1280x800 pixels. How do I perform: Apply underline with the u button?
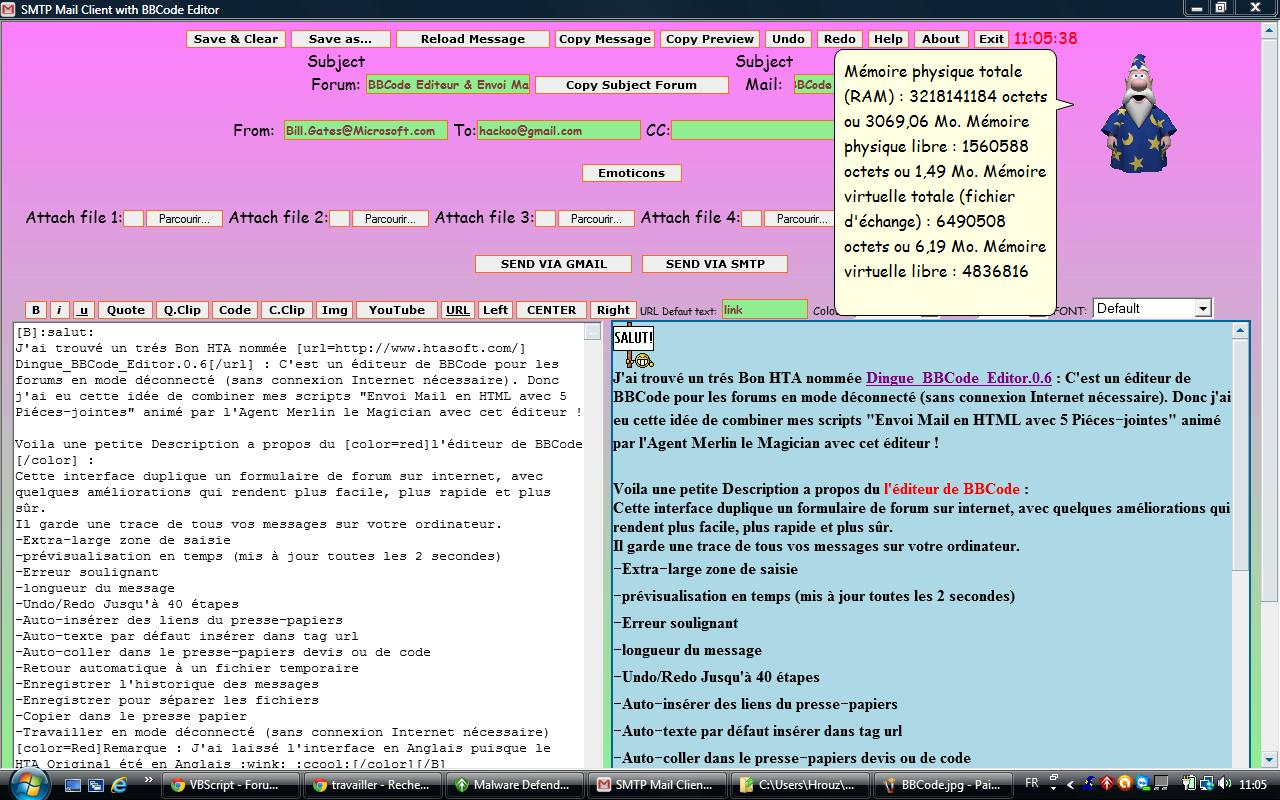83,310
